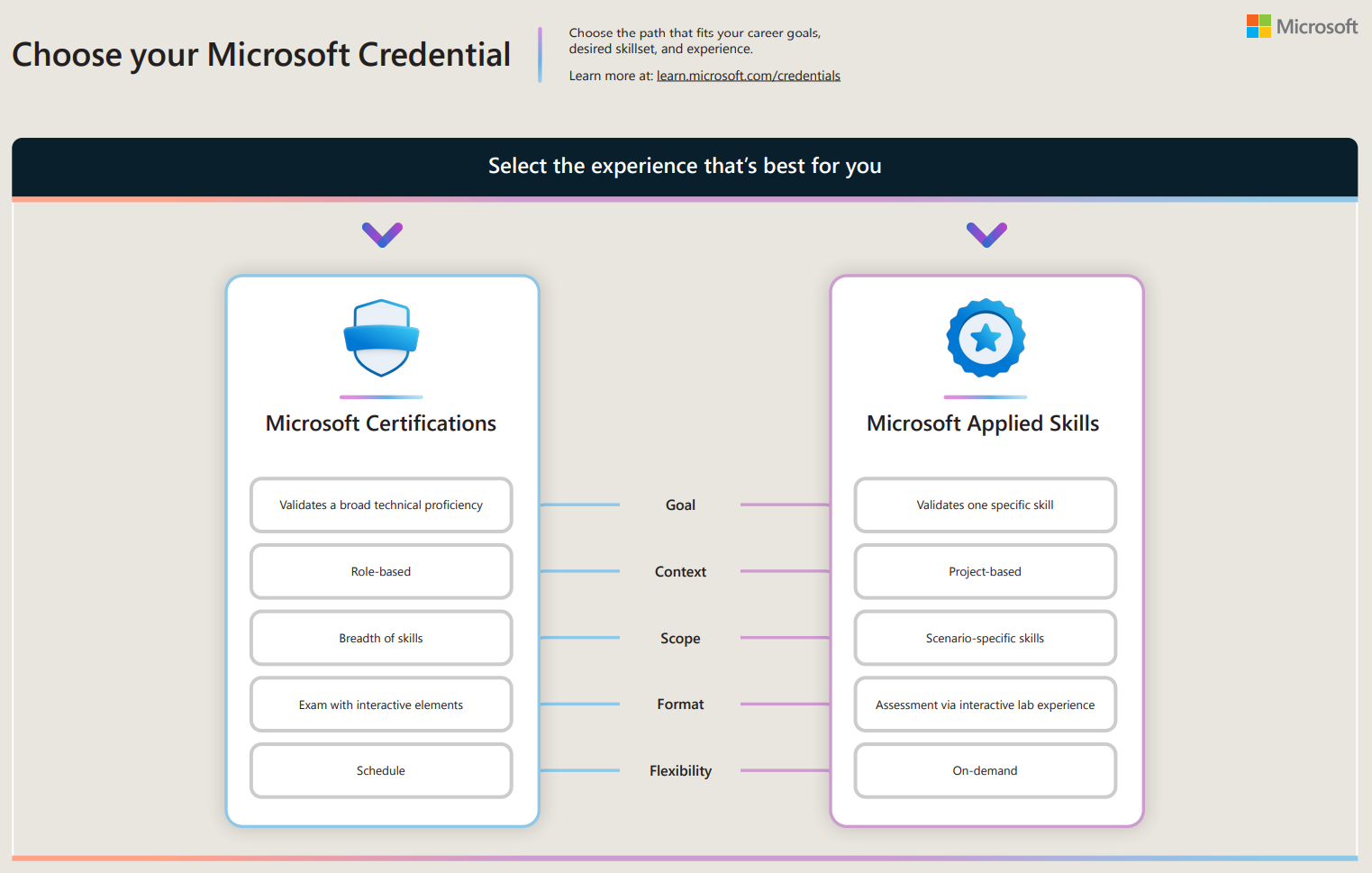The height and width of the screenshot is (873, 1372).
Task: Click the purple chevron above Microsoft Applied Skills
Action: click(x=986, y=234)
